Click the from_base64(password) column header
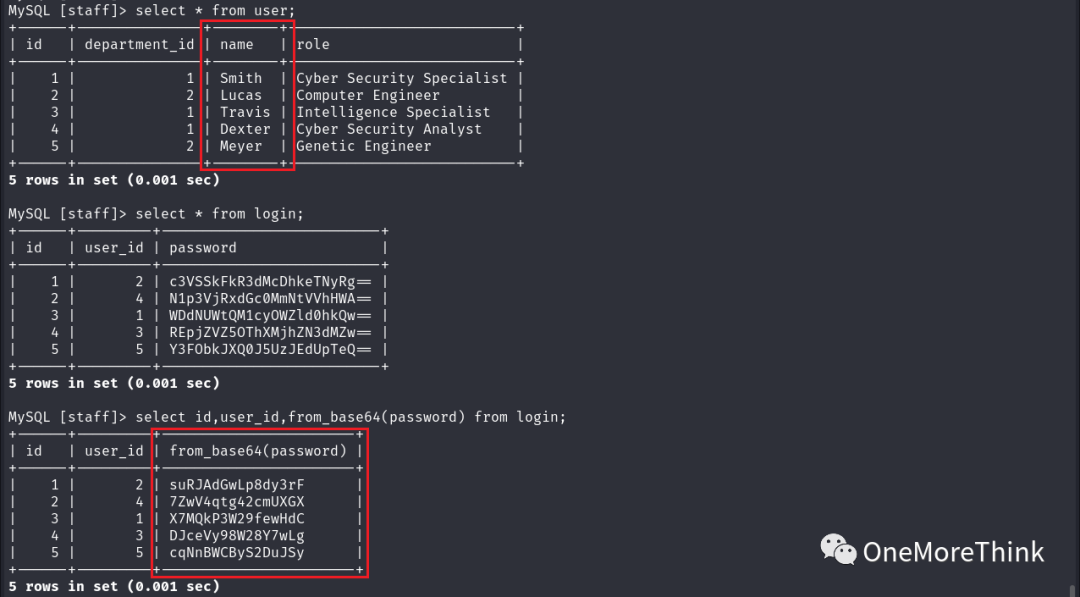 pyautogui.click(x=258, y=451)
